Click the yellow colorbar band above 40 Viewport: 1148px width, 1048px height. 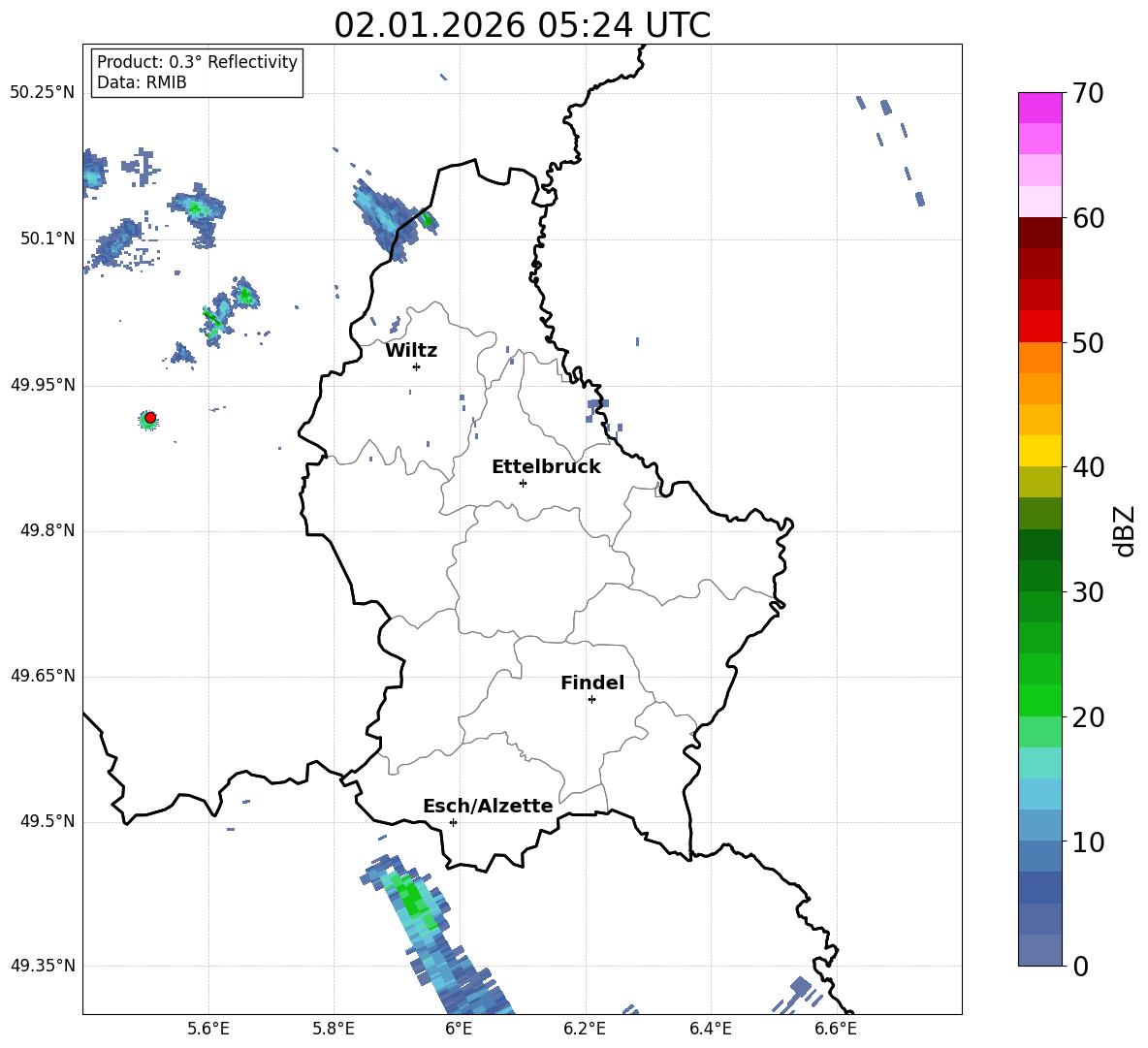coord(1039,451)
